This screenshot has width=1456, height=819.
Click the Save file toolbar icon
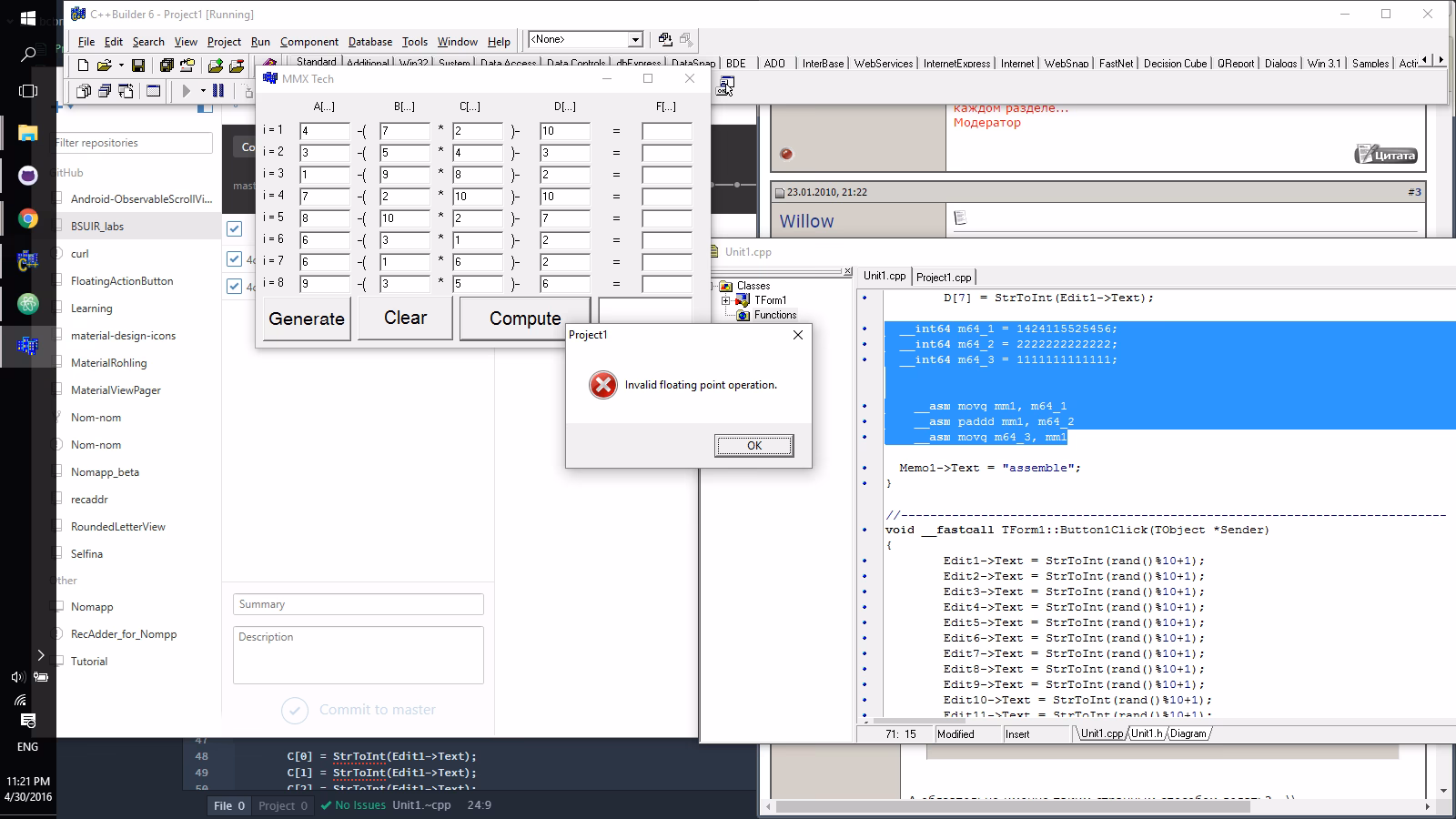(x=137, y=66)
